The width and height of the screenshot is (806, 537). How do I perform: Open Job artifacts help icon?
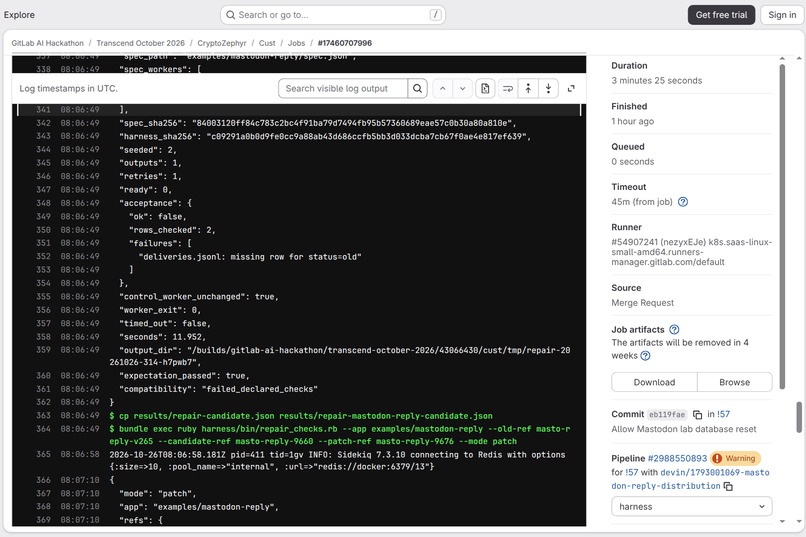674,329
